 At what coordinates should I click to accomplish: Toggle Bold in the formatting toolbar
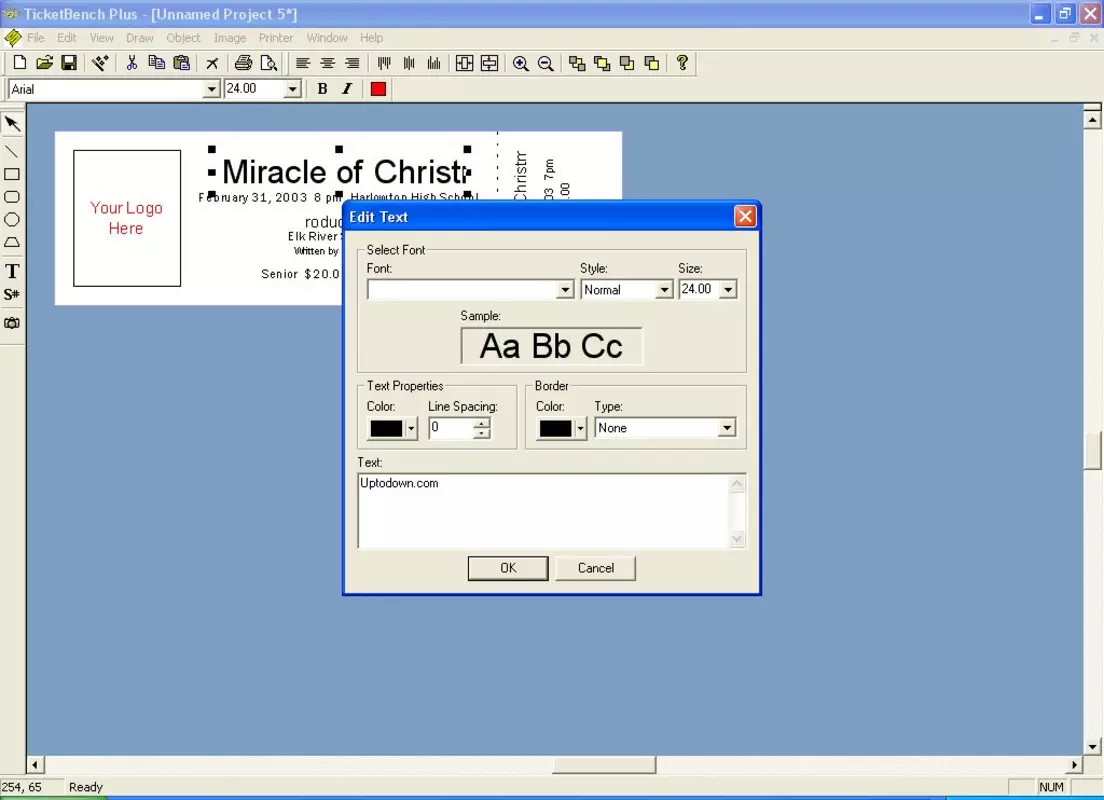tap(322, 89)
